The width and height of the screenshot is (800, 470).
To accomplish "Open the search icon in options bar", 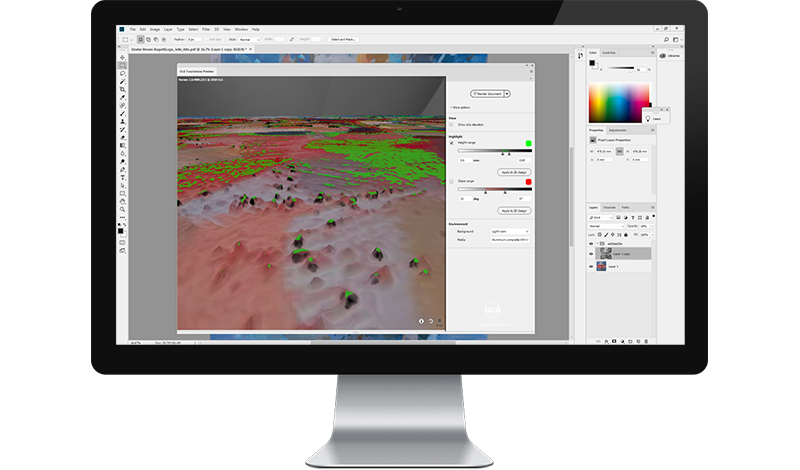I will point(666,39).
